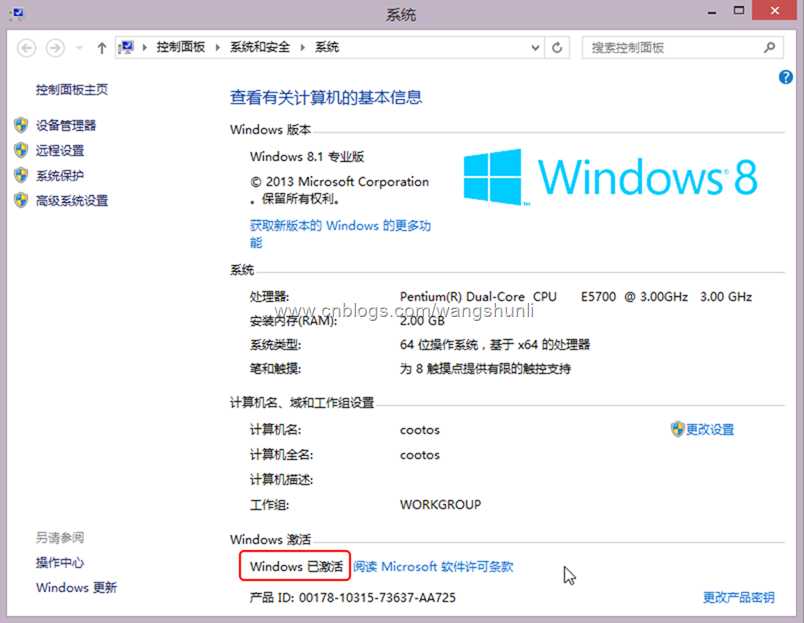This screenshot has width=804, height=623.
Task: Open 高级系统设置 link
Action: tap(72, 200)
